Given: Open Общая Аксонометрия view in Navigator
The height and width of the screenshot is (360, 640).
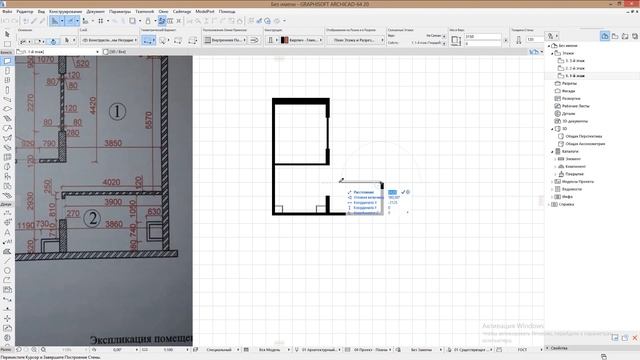Looking at the screenshot, I should 585,144.
